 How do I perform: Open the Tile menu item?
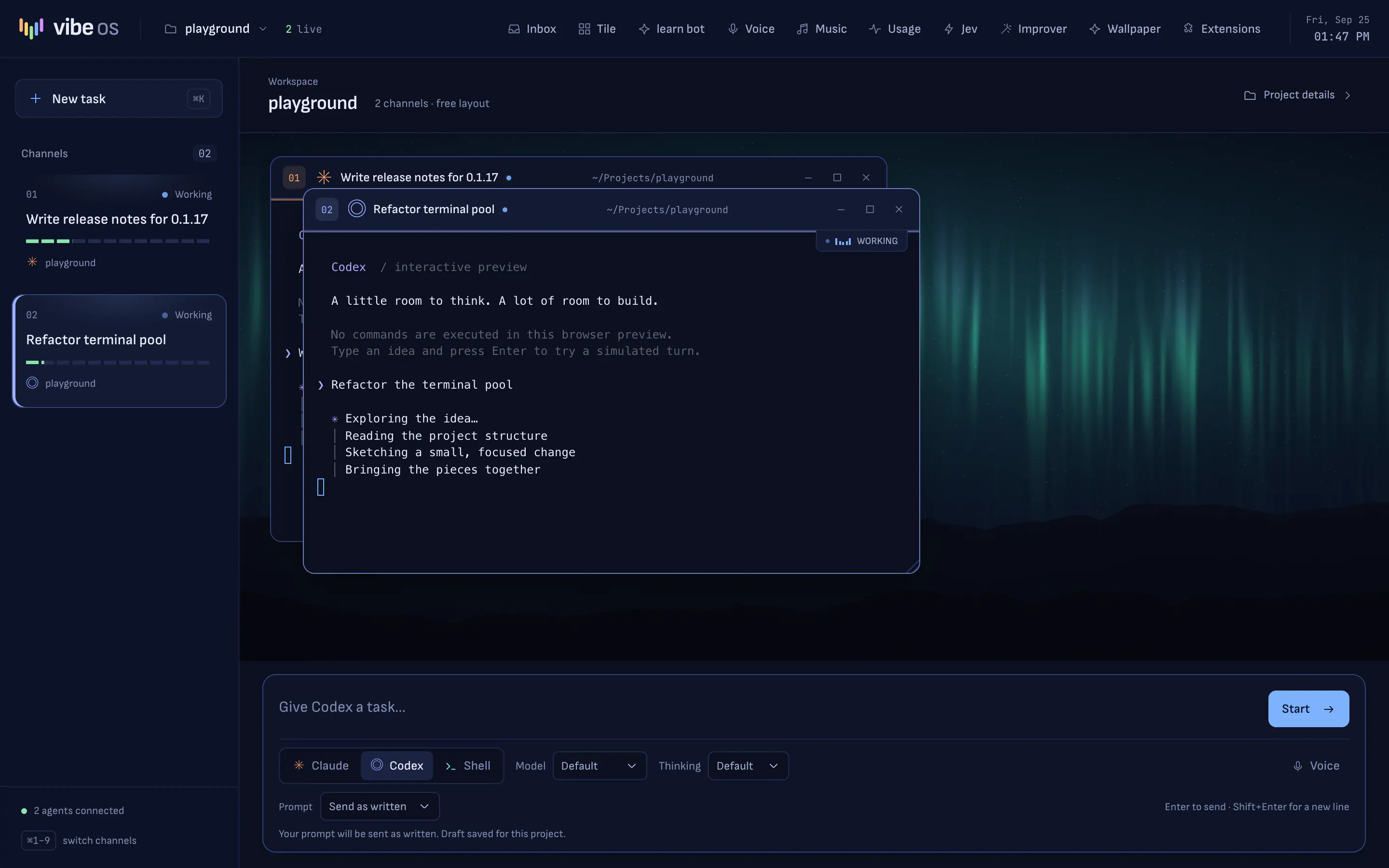click(x=597, y=29)
